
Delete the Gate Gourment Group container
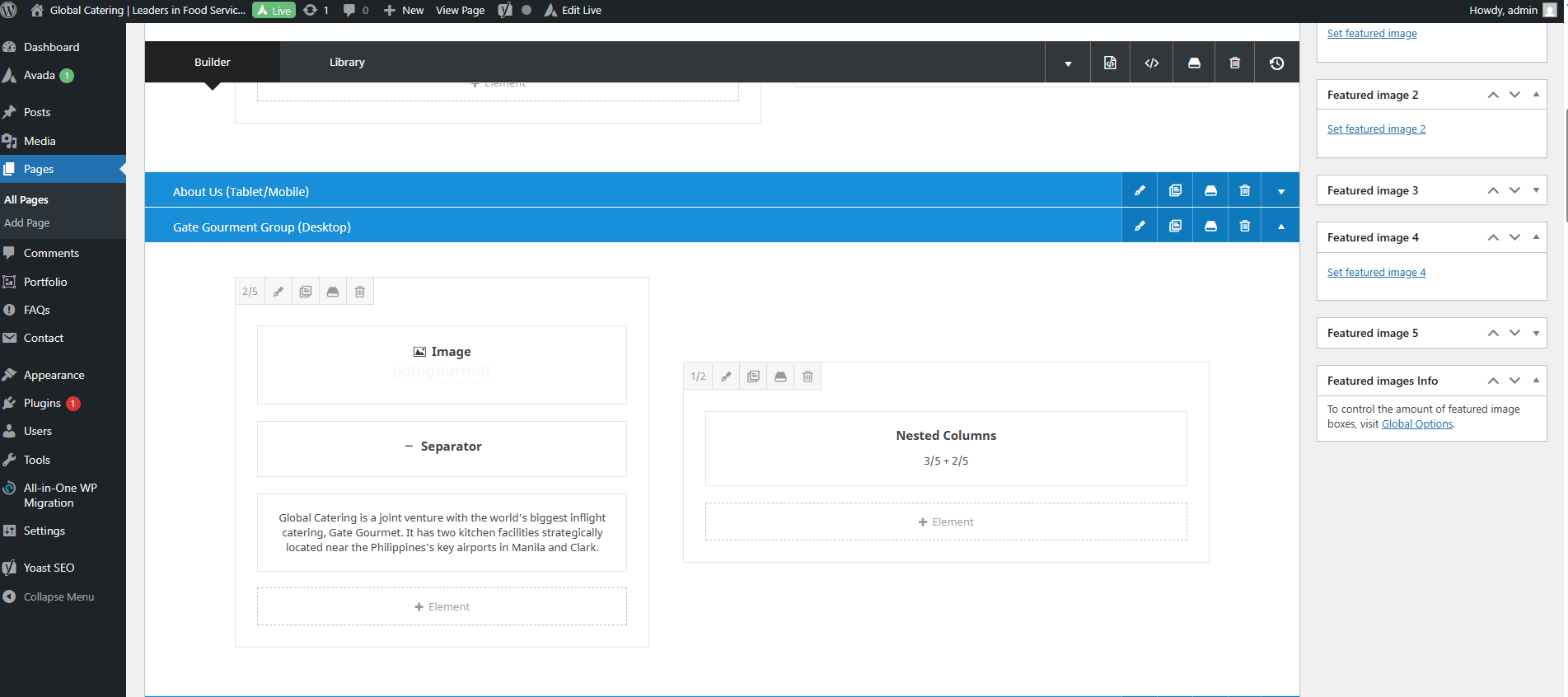1245,227
